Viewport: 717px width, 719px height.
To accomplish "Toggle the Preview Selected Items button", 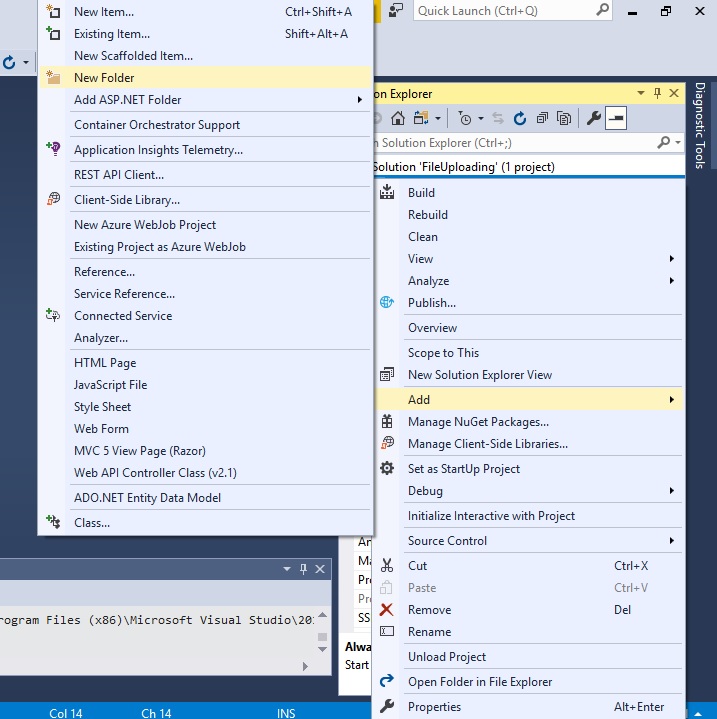I will (616, 119).
